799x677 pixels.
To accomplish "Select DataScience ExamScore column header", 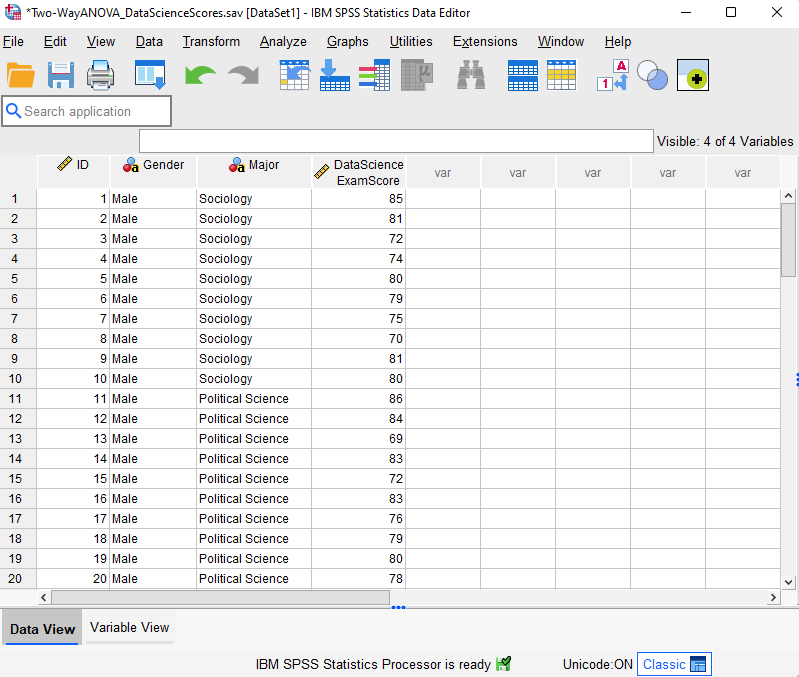I will tap(359, 172).
